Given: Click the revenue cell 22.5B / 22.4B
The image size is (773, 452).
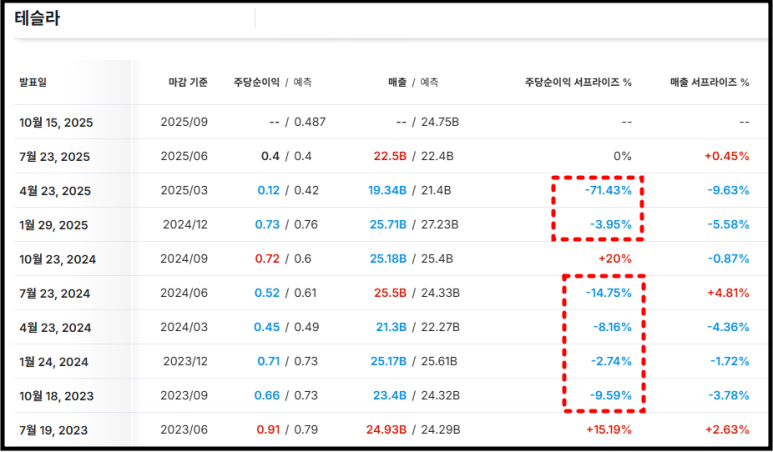Looking at the screenshot, I should click(x=414, y=156).
